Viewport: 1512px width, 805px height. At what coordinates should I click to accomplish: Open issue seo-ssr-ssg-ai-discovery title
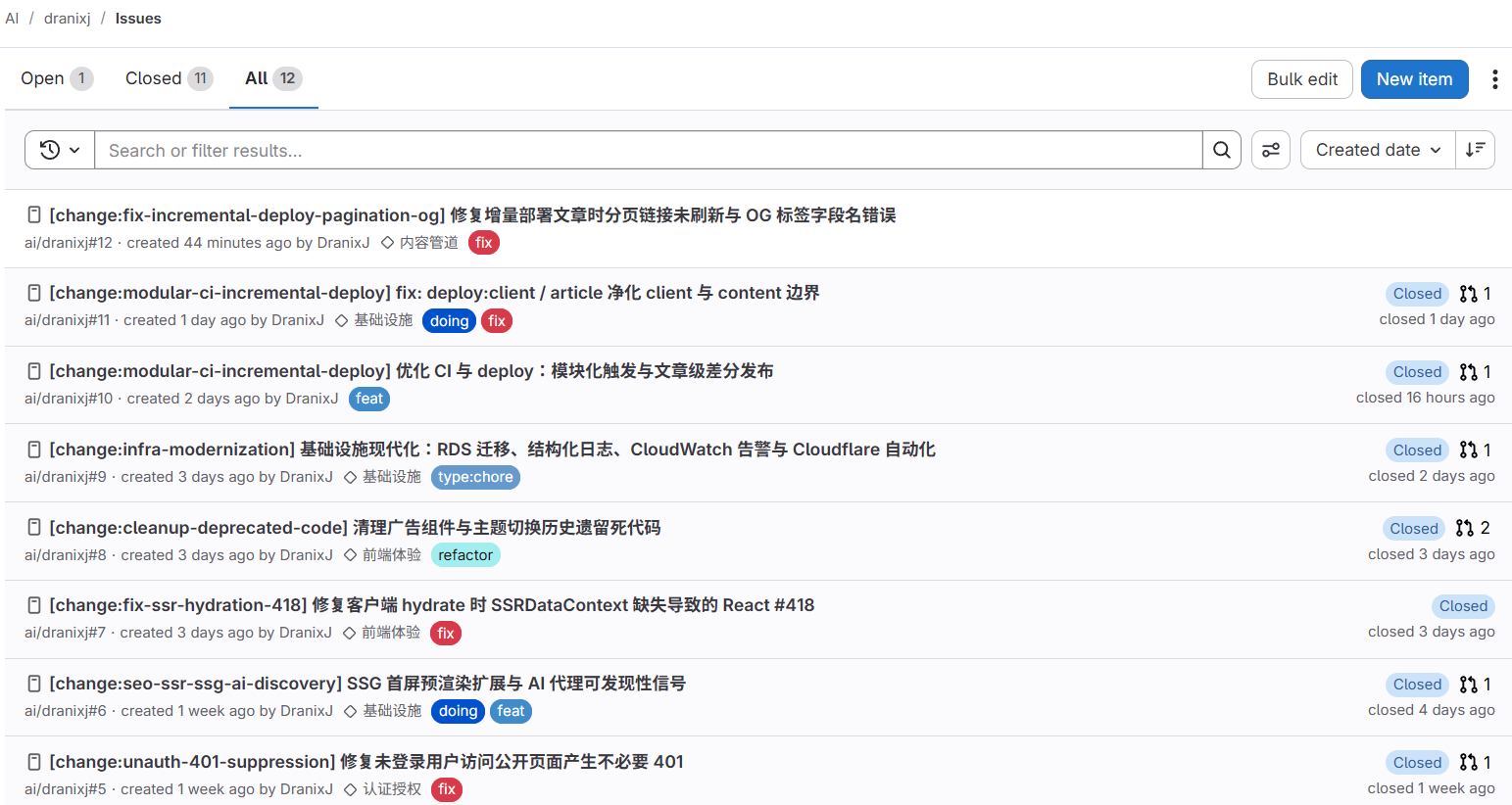[367, 684]
